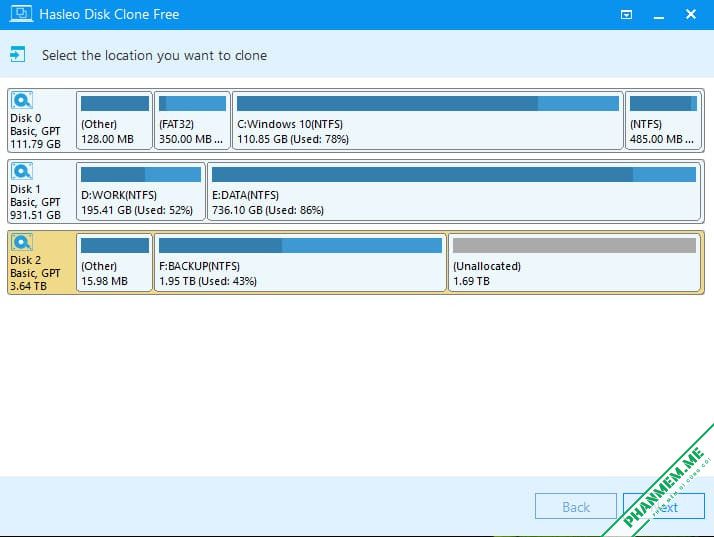Image resolution: width=714 pixels, height=537 pixels.
Task: Click the Hasleo Disk Clone app logo icon
Action: pos(20,14)
